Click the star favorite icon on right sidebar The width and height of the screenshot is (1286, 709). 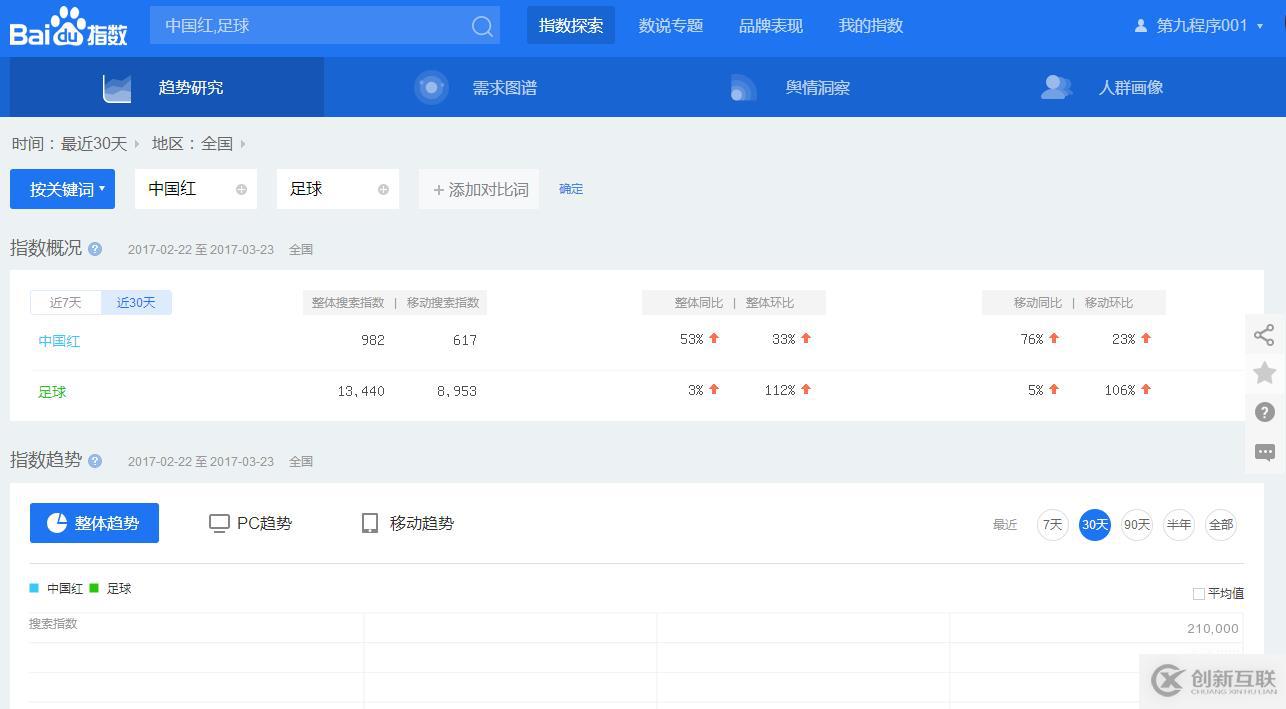1264,373
